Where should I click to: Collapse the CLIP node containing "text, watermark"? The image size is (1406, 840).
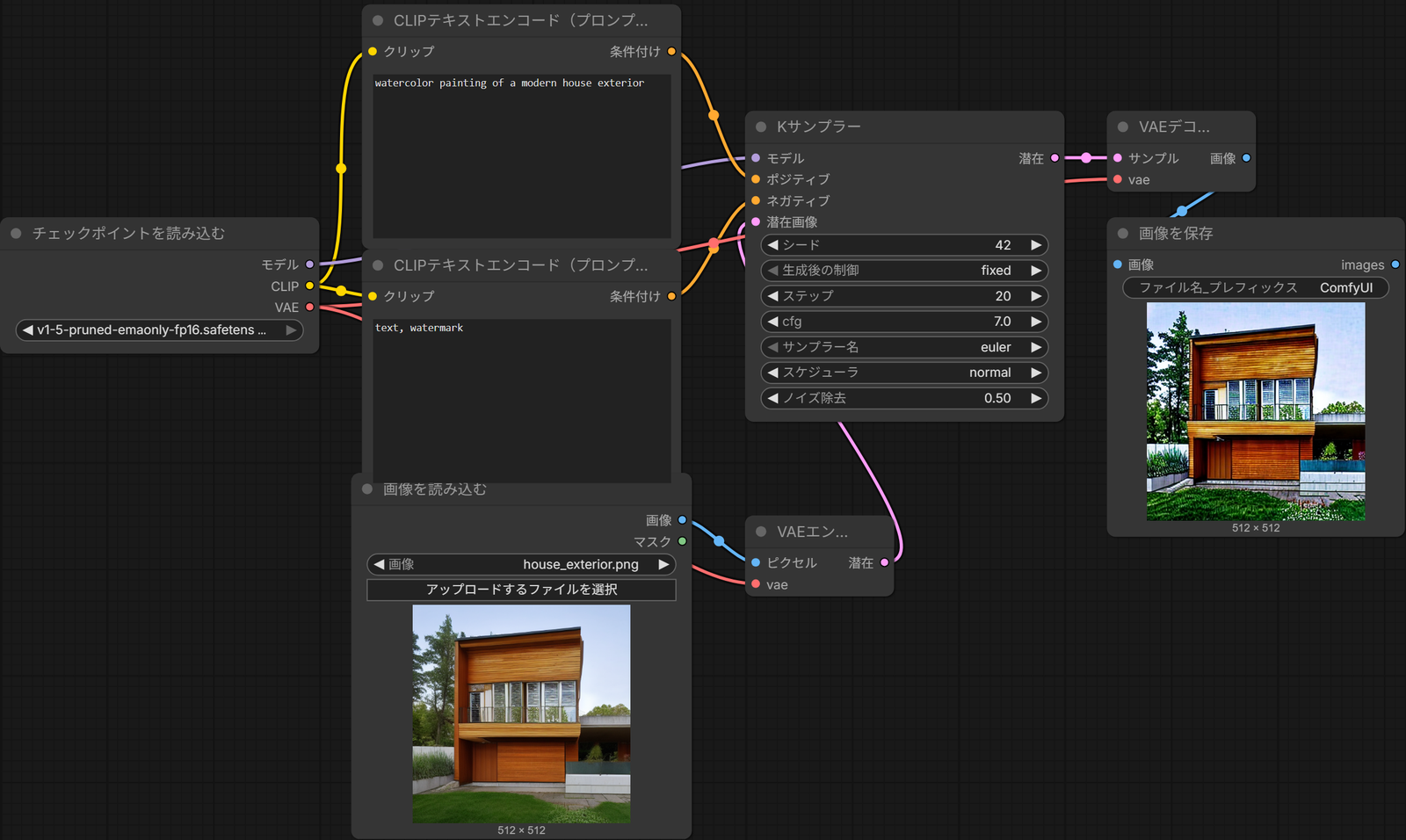click(x=378, y=265)
